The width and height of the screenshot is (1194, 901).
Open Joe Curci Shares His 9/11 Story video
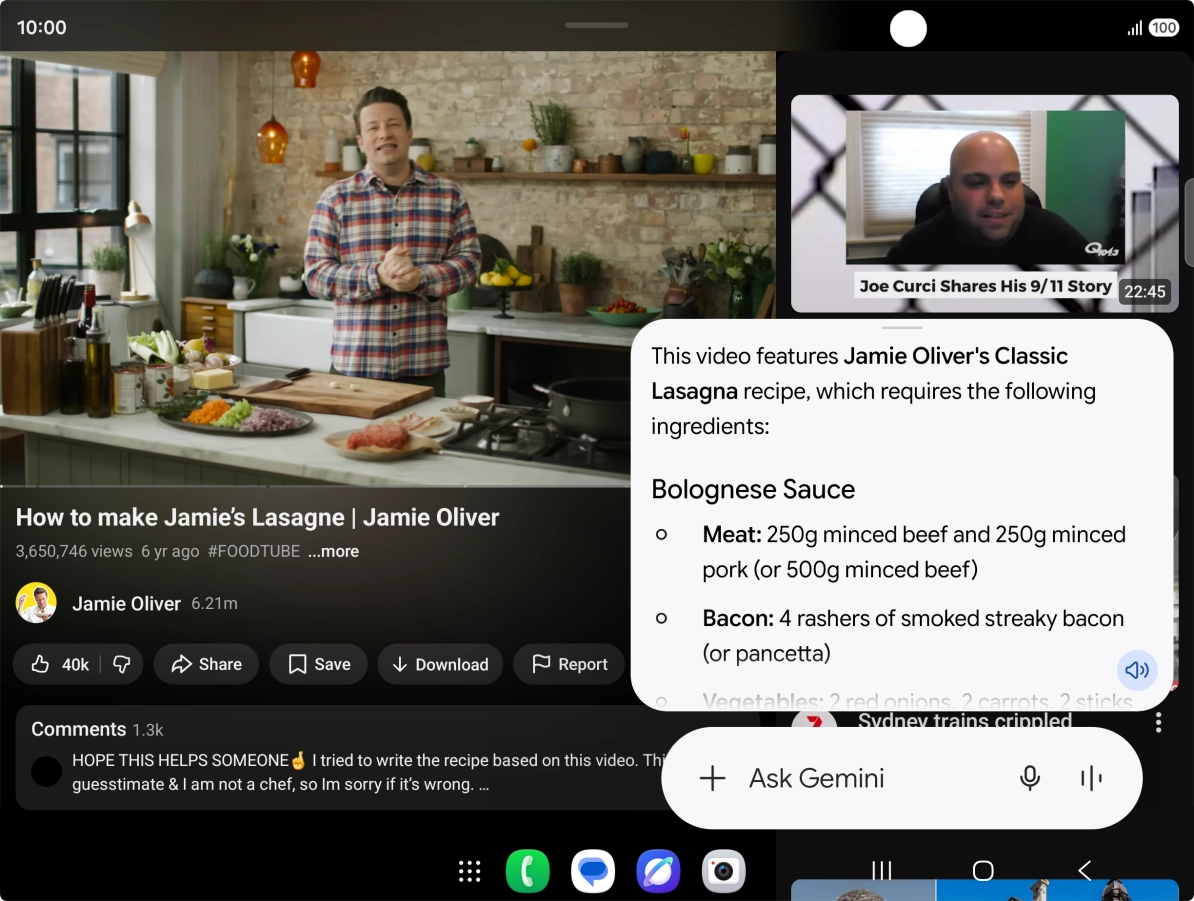(985, 203)
